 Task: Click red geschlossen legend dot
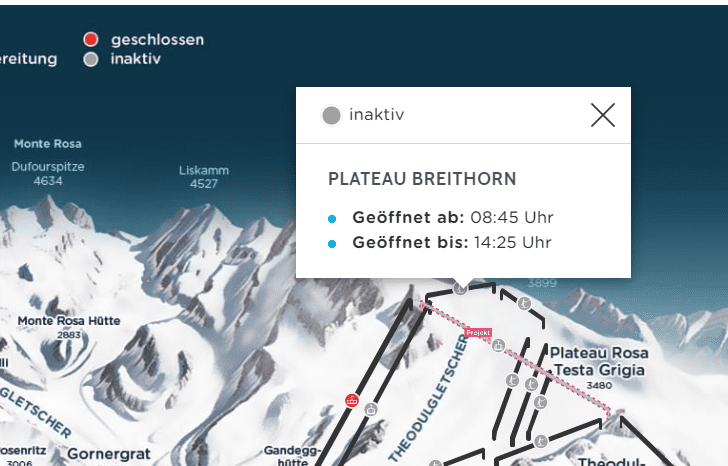point(91,40)
